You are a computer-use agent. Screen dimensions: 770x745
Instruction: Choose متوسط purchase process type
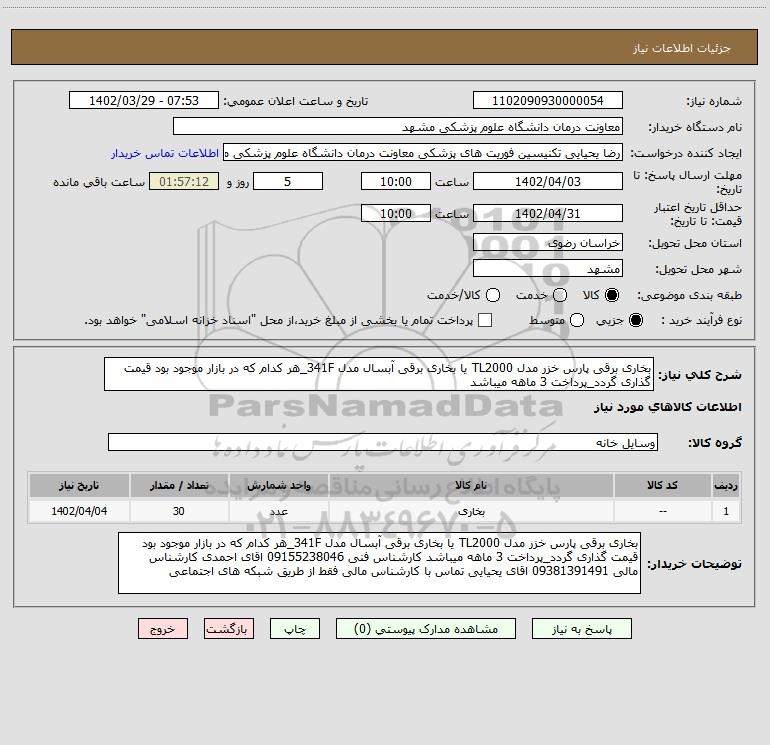tap(577, 320)
